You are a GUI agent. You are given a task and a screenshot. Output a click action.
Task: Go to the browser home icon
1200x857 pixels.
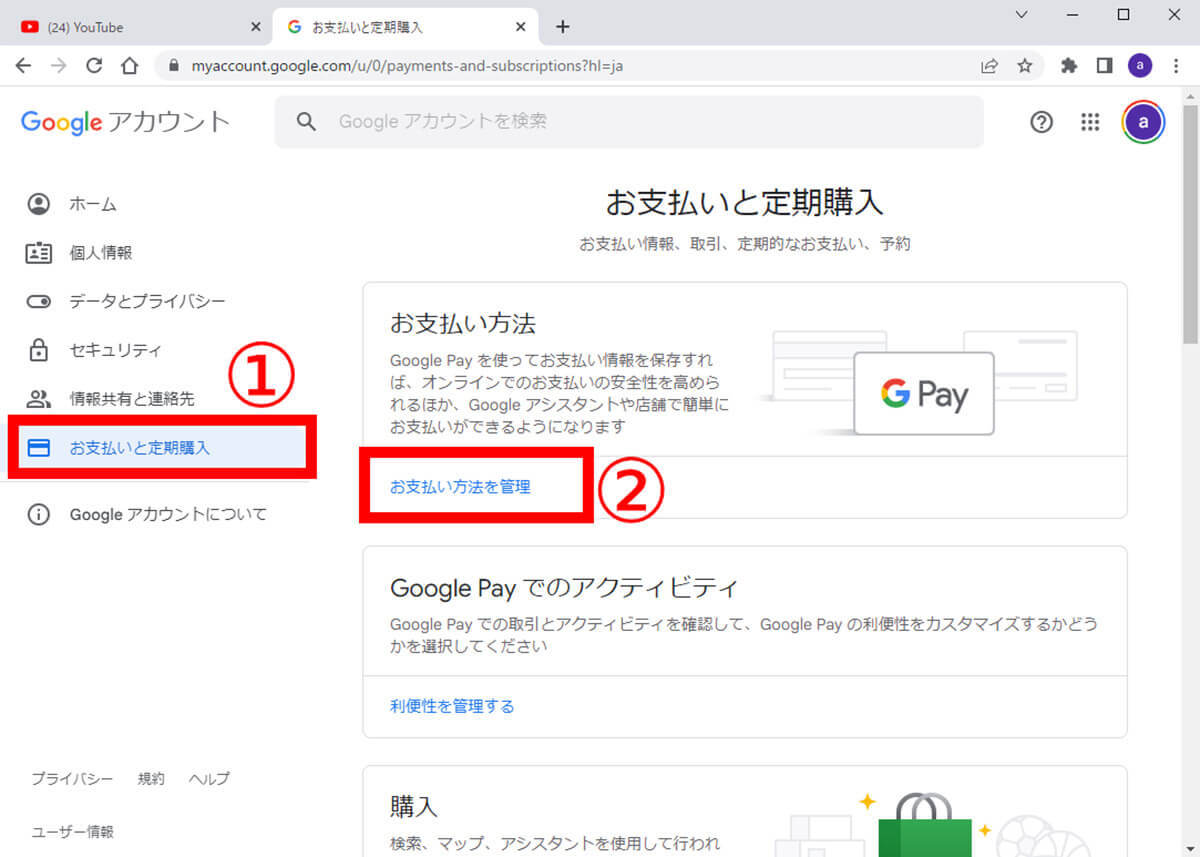coord(129,66)
